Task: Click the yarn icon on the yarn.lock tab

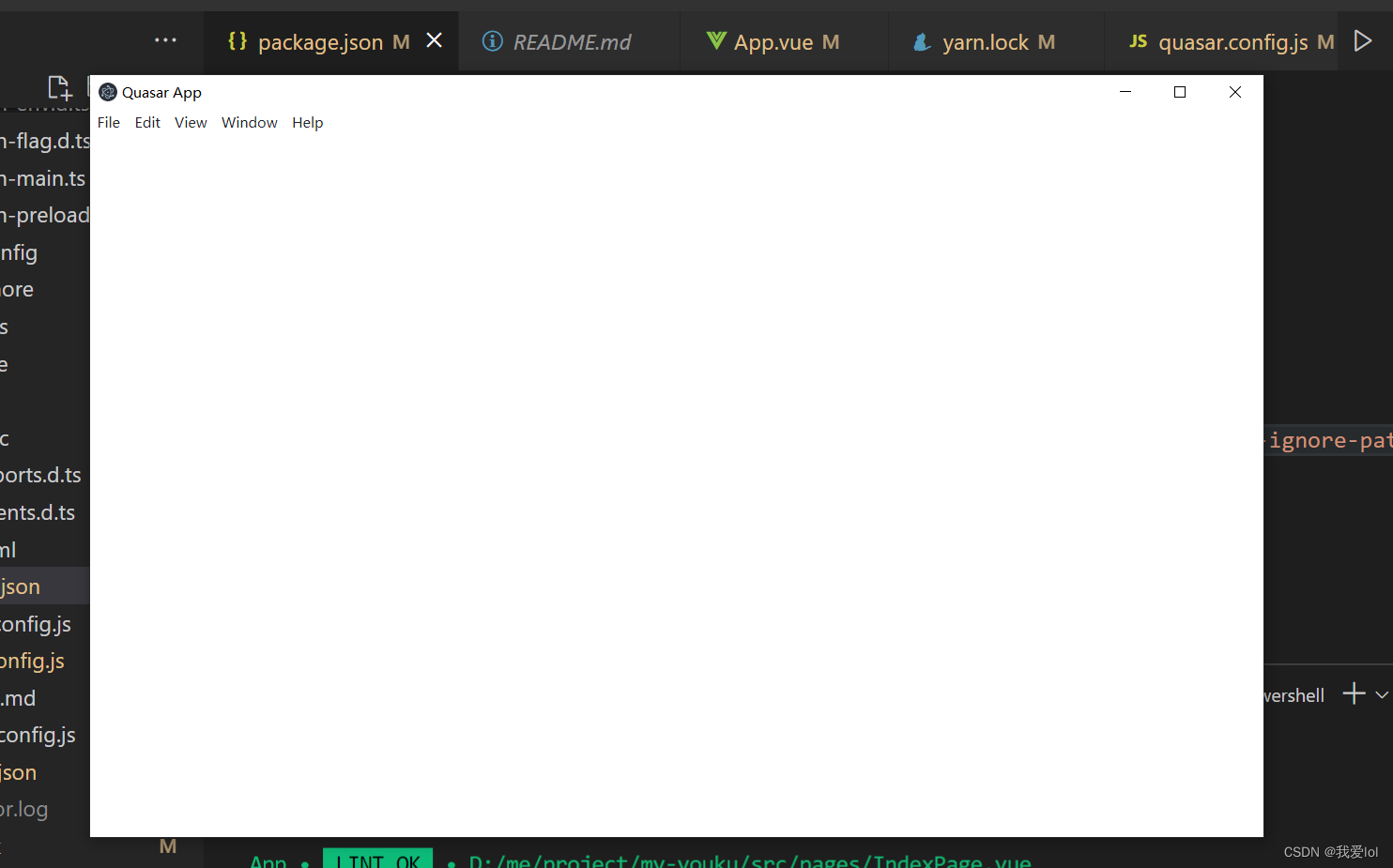Action: tap(920, 41)
